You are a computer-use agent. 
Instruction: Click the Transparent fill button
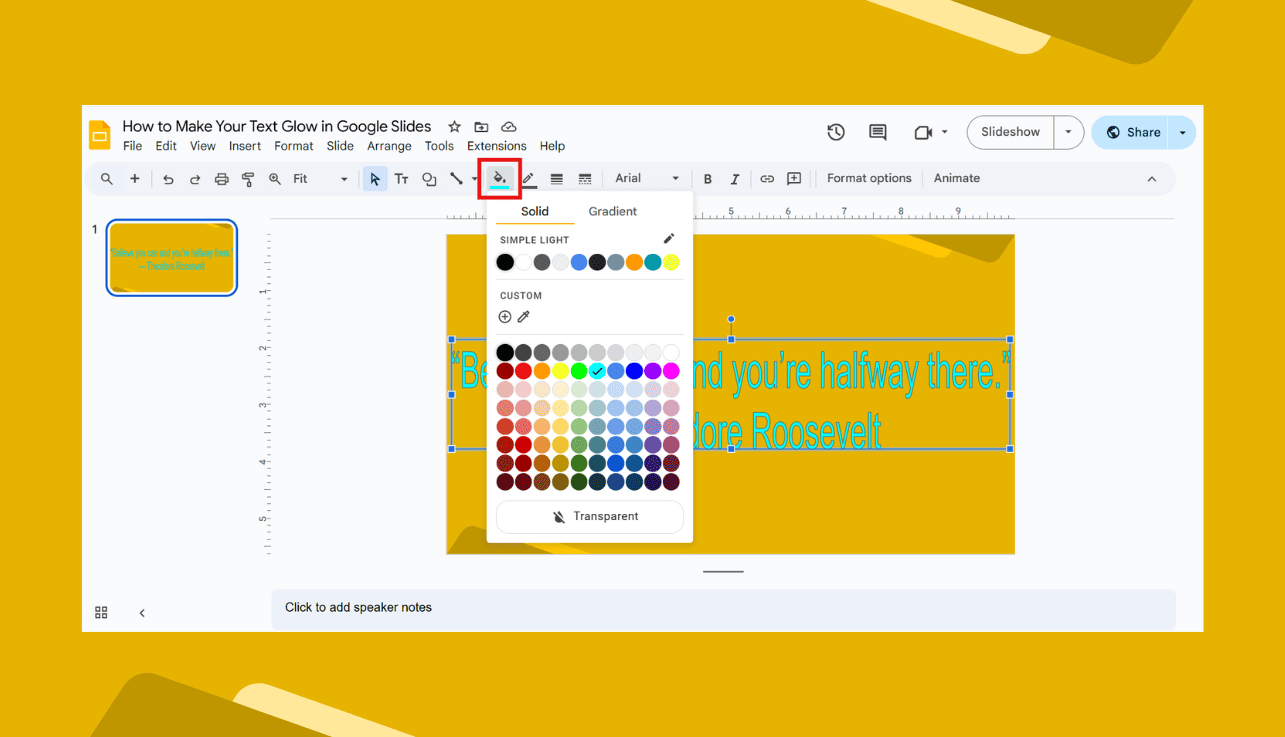pyautogui.click(x=589, y=516)
